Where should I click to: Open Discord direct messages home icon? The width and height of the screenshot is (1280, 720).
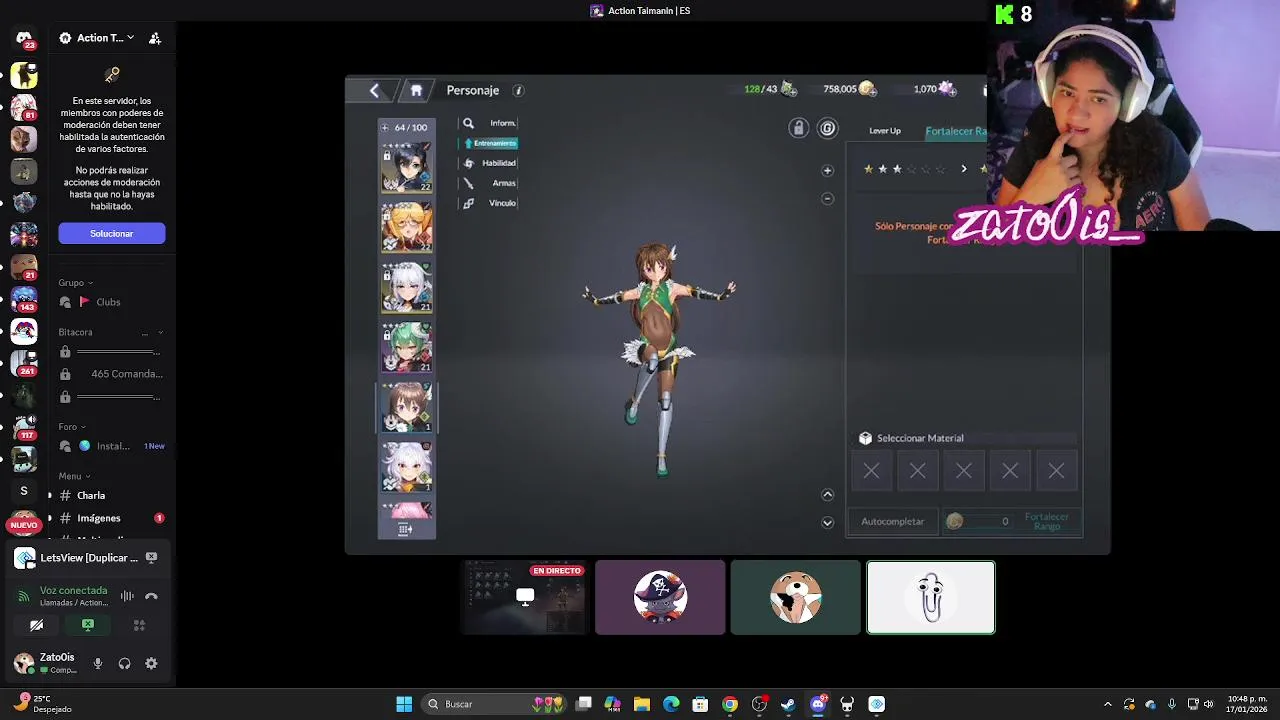[24, 39]
